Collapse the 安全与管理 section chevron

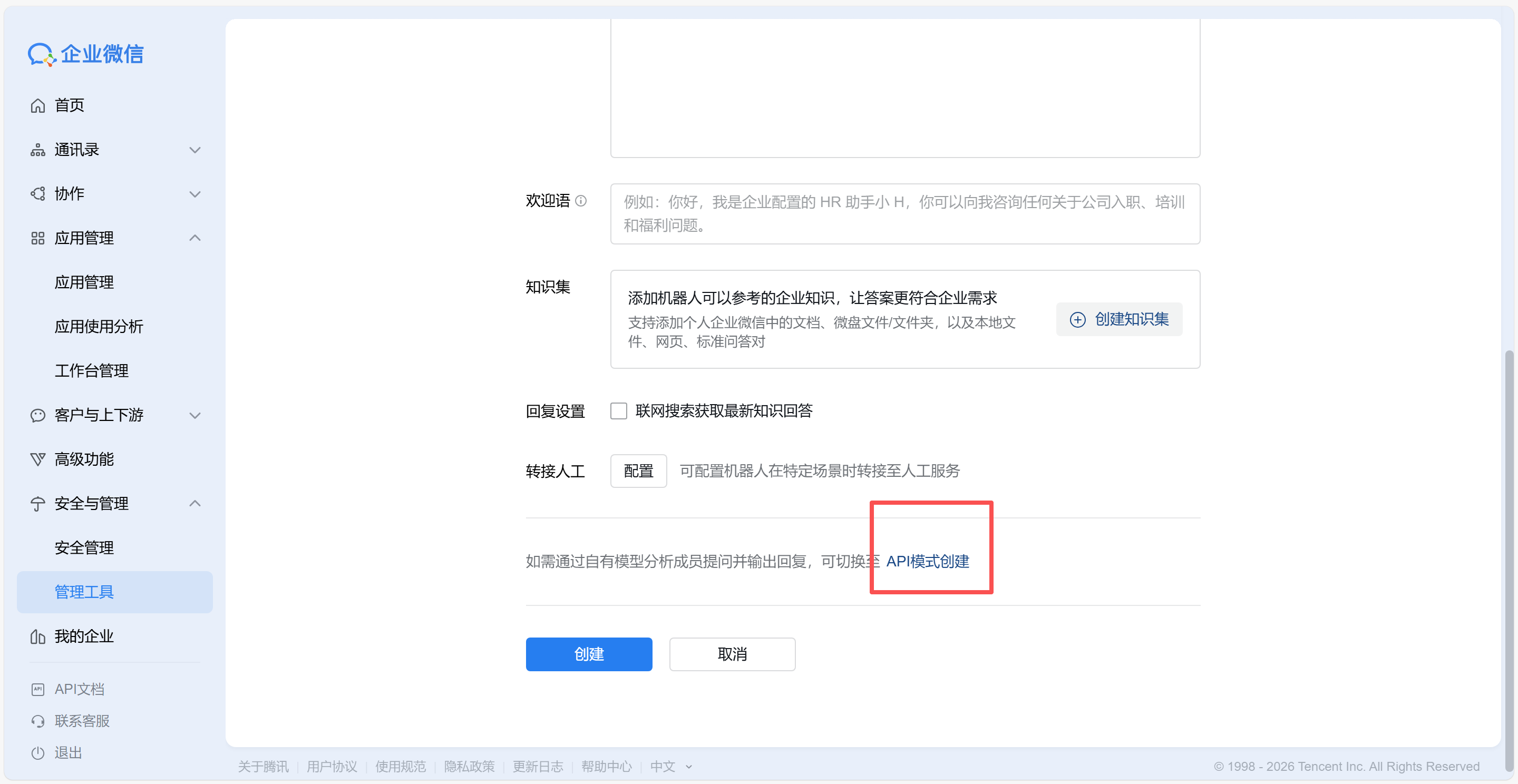pyautogui.click(x=195, y=504)
